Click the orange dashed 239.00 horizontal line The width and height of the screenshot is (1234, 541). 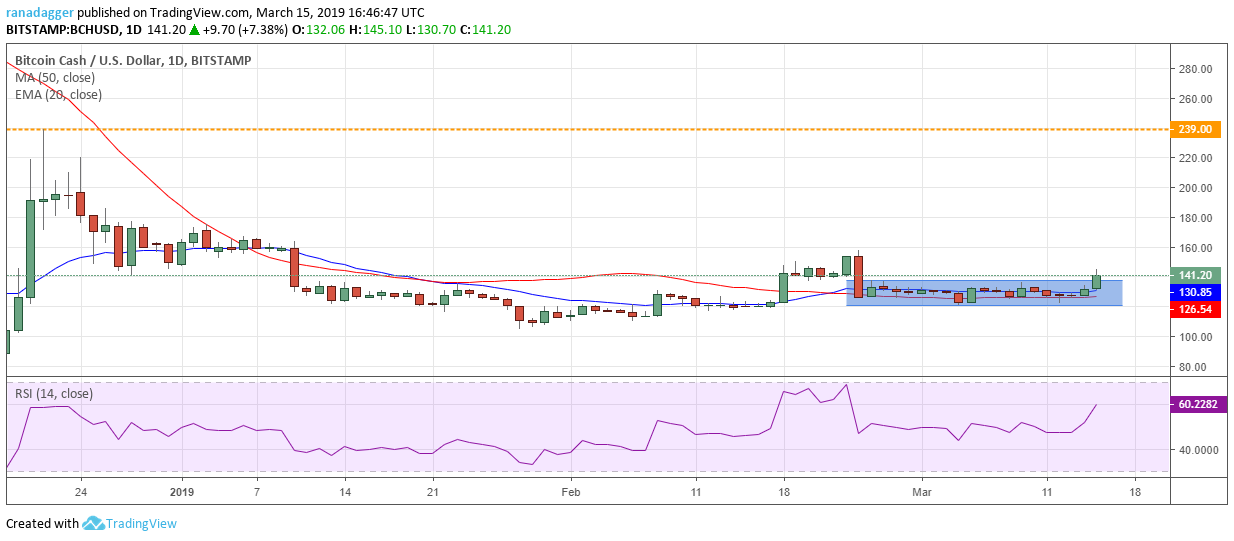point(587,129)
